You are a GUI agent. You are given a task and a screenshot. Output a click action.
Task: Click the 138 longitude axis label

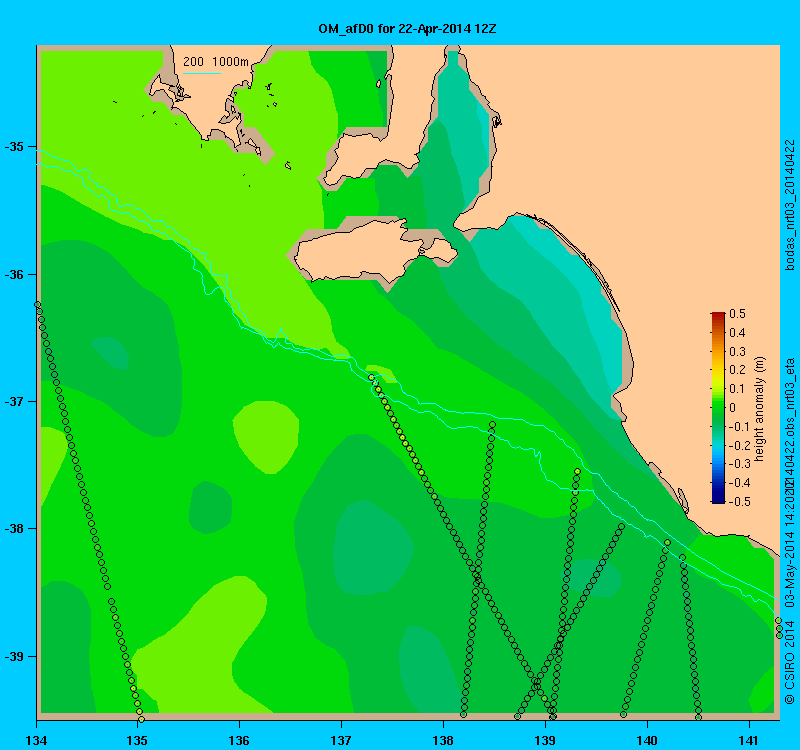[x=443, y=740]
